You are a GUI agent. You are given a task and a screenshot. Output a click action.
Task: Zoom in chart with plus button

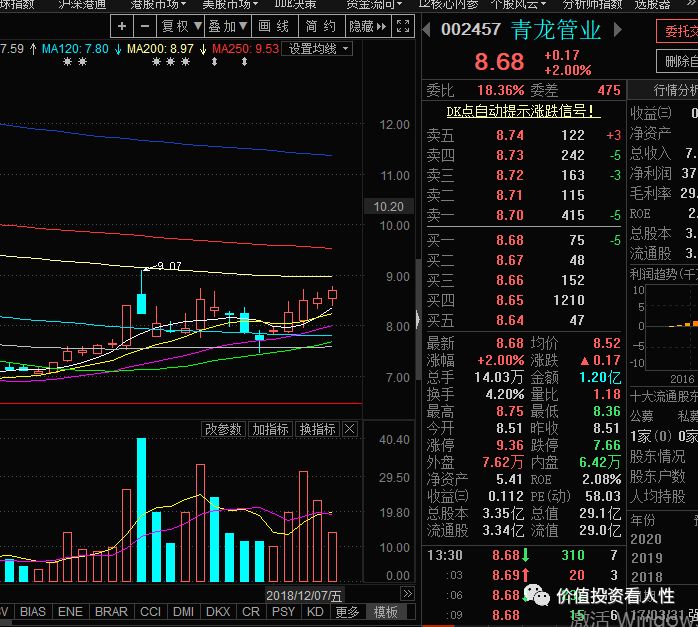(x=122, y=26)
